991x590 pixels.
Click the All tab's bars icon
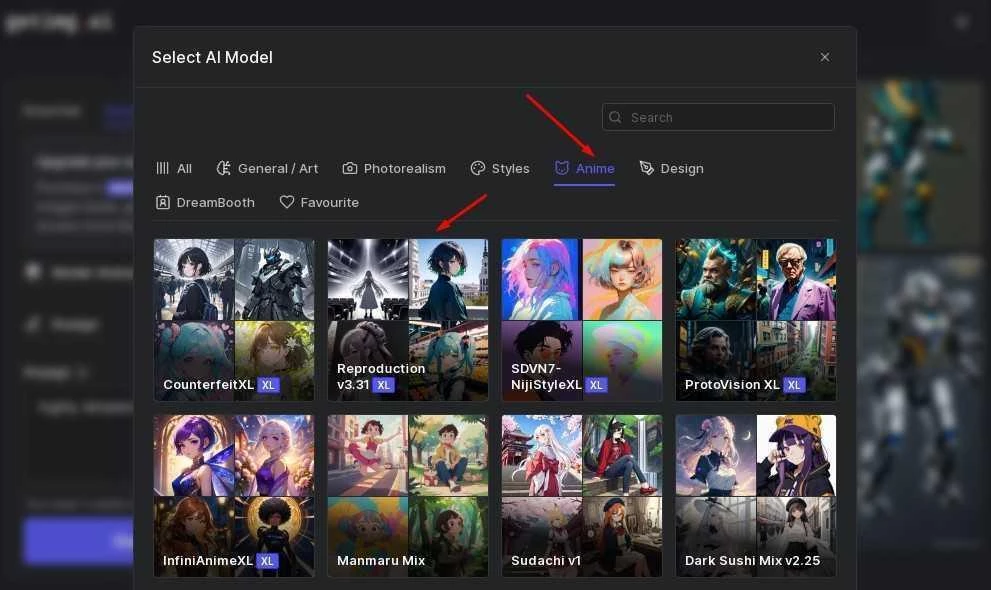point(162,168)
